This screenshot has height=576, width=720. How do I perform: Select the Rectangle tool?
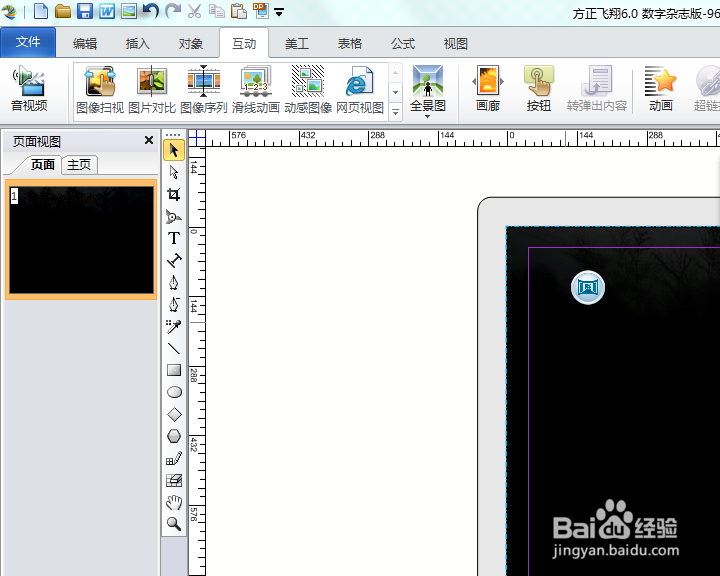point(174,370)
